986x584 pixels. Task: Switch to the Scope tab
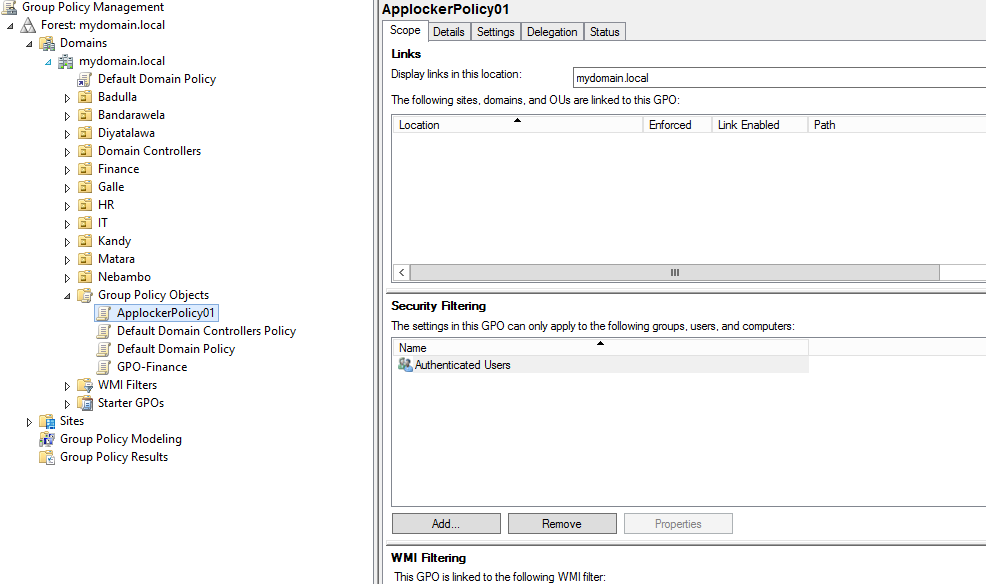coord(405,30)
